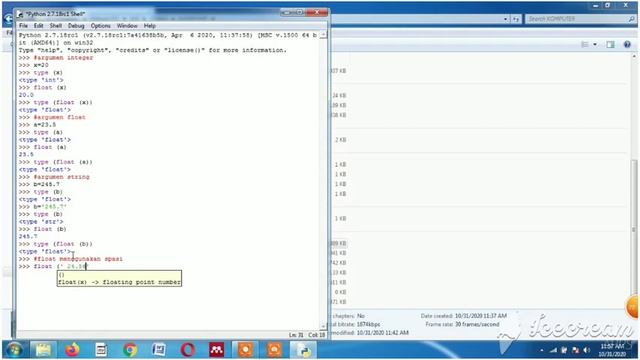Open the Shell menu

[56, 26]
